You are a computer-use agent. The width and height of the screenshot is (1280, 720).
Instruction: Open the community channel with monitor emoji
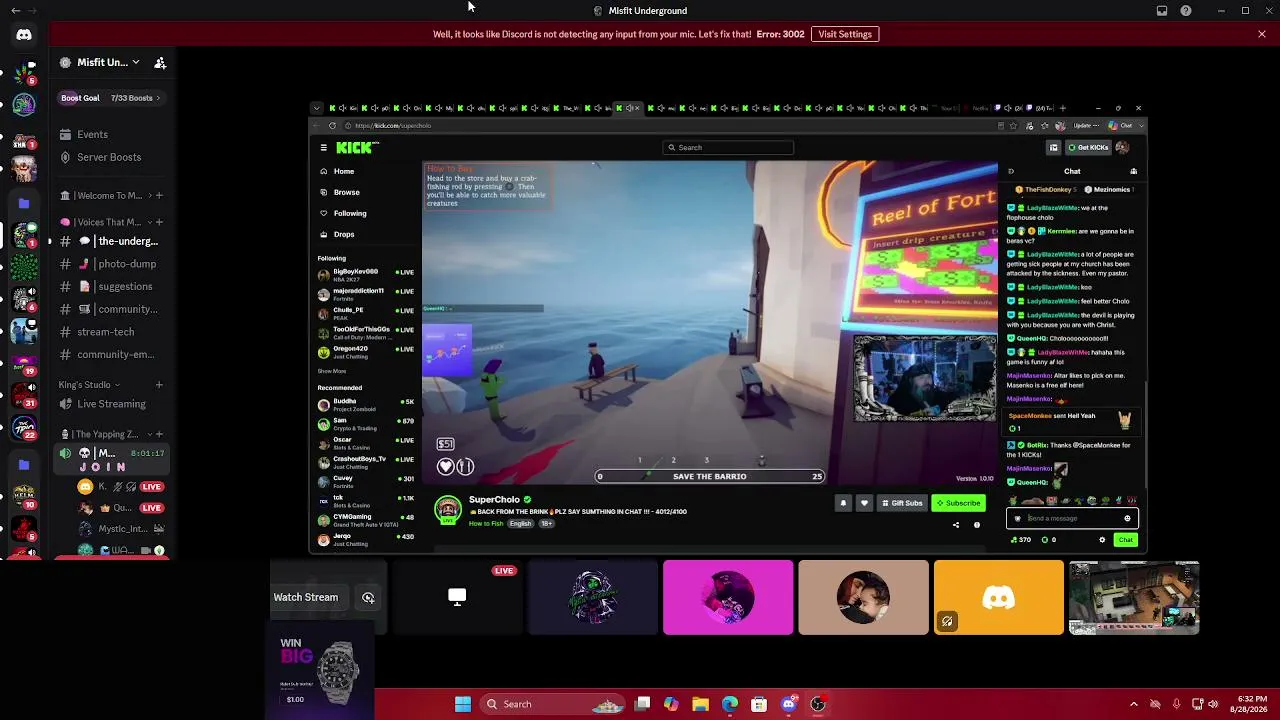click(x=111, y=309)
